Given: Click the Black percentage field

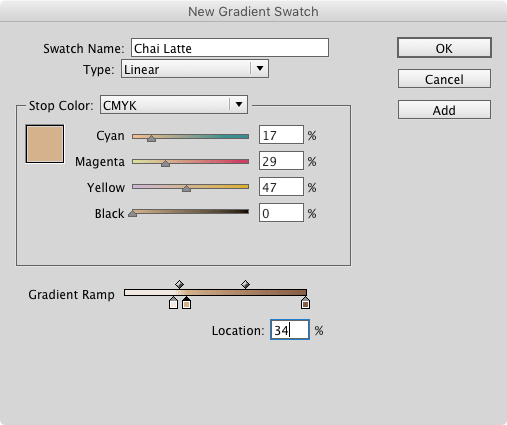Looking at the screenshot, I should [281, 213].
